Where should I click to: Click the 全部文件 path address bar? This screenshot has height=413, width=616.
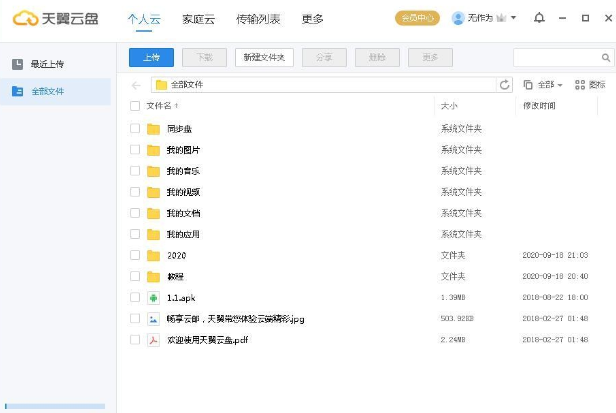(323, 84)
